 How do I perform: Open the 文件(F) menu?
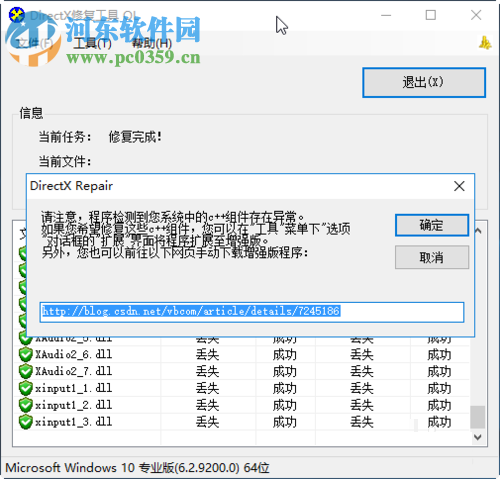coord(35,43)
